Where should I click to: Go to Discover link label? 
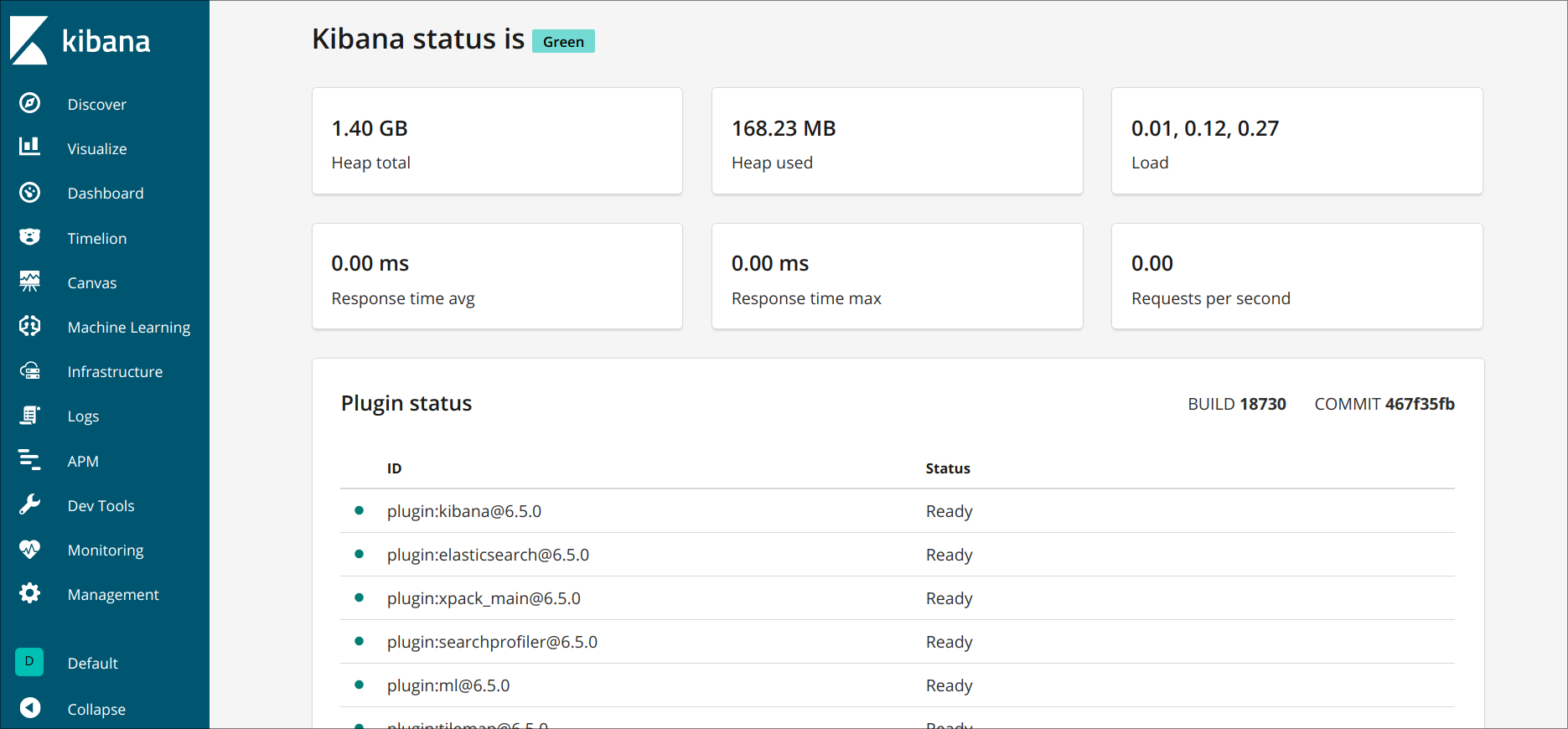click(x=97, y=105)
